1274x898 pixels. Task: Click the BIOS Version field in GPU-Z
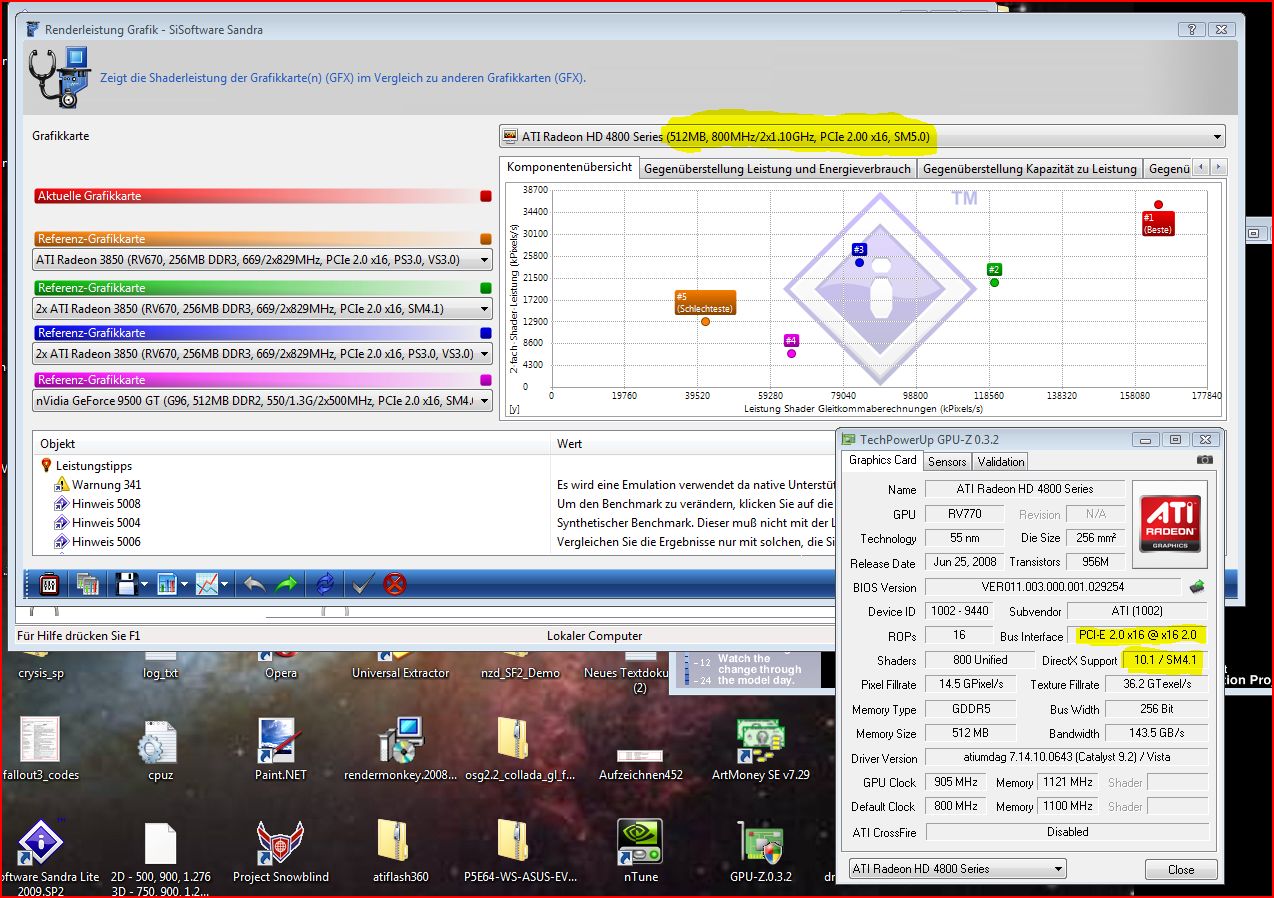click(1053, 587)
